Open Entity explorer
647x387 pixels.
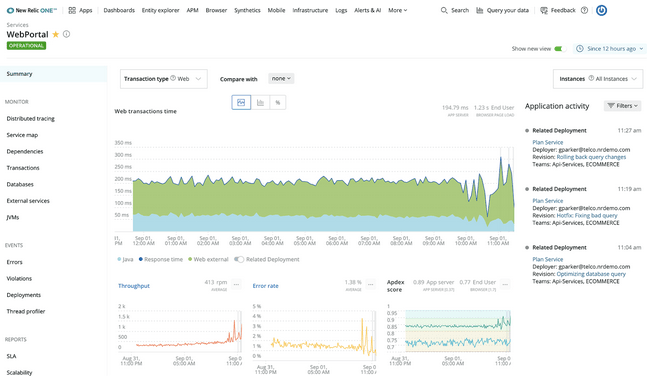[161, 10]
